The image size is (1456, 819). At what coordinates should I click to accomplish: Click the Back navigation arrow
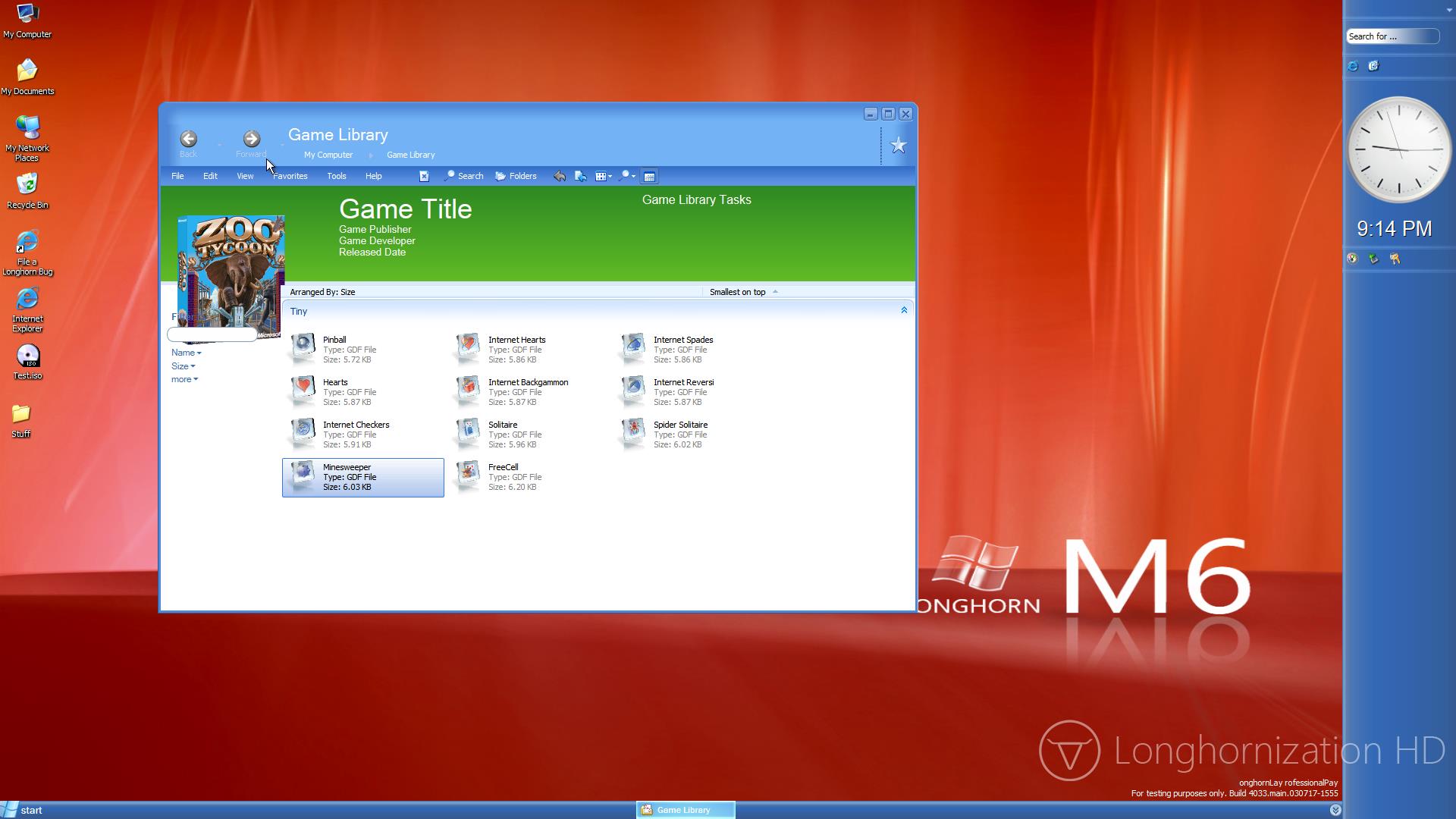pos(188,139)
